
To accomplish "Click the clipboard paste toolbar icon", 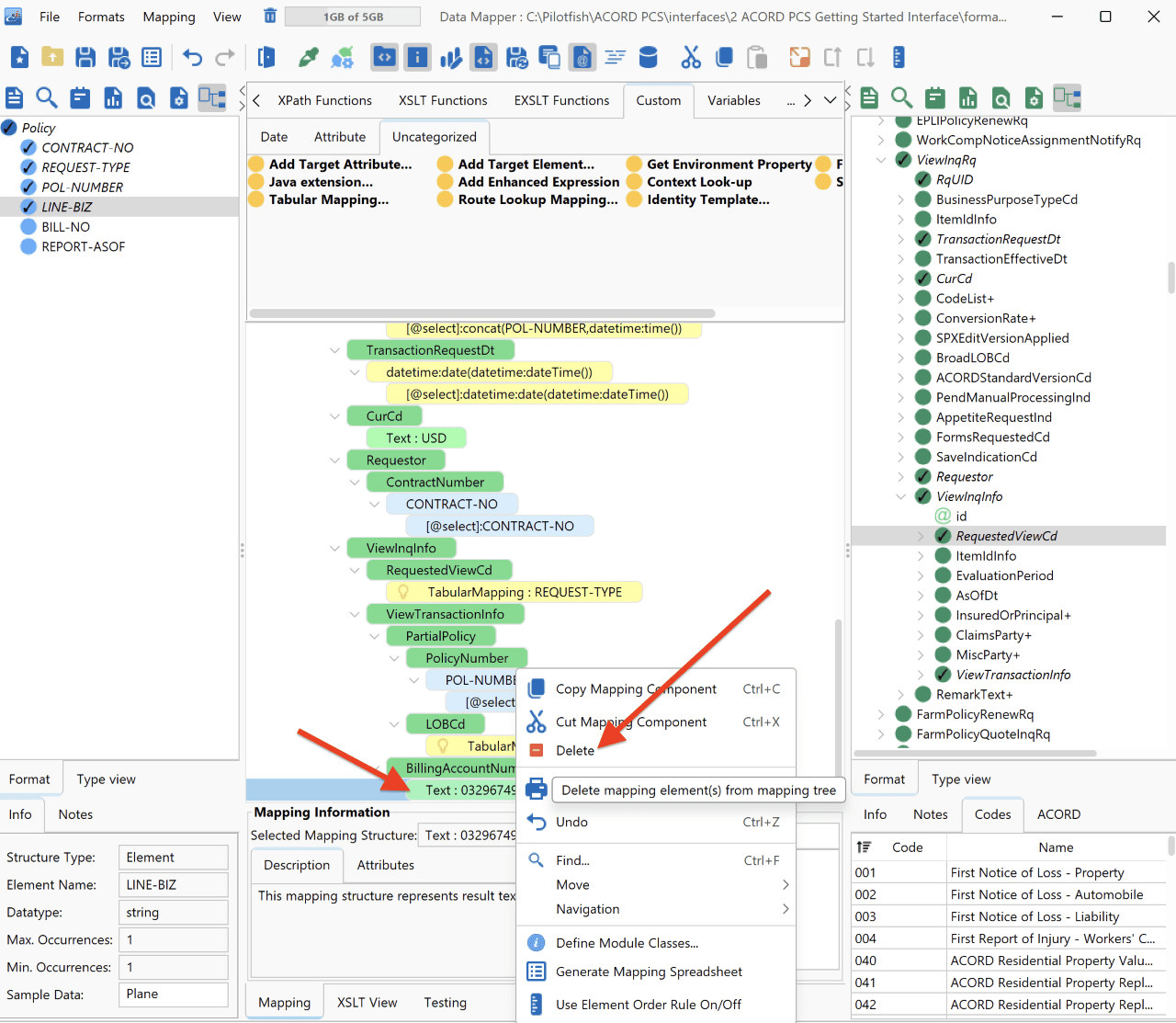I will tap(757, 57).
